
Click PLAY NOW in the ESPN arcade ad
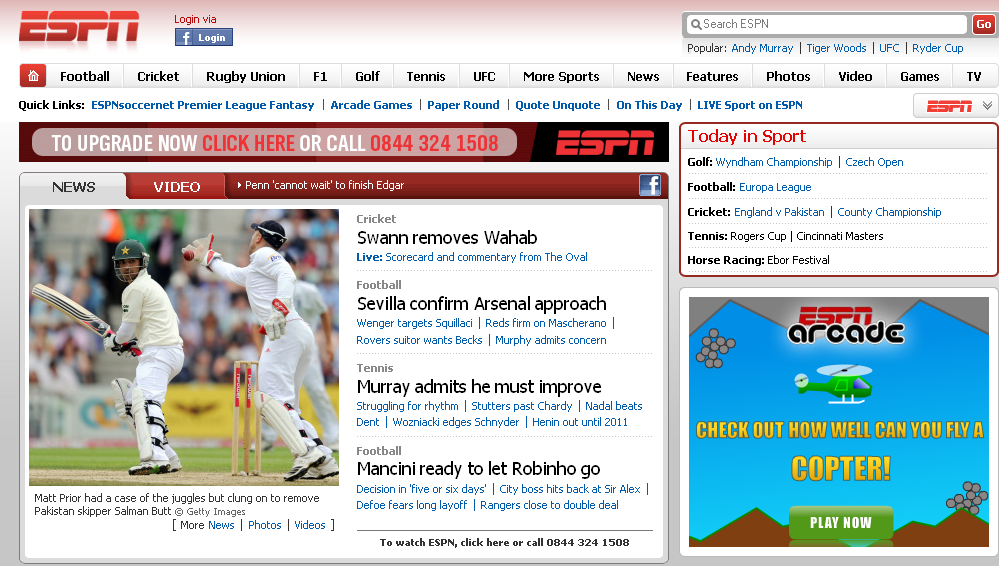click(x=840, y=523)
